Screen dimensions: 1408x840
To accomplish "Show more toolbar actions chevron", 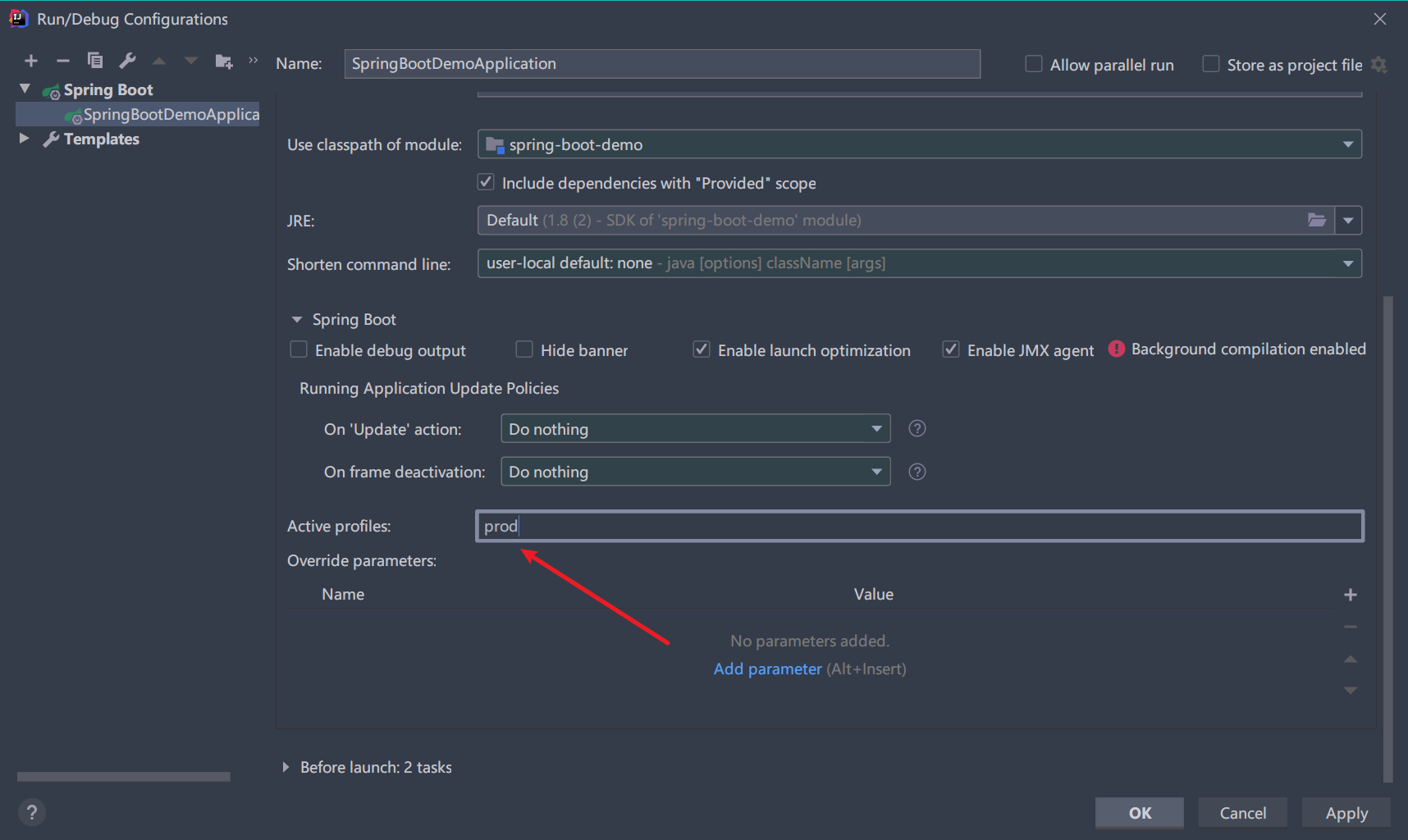I will click(254, 61).
